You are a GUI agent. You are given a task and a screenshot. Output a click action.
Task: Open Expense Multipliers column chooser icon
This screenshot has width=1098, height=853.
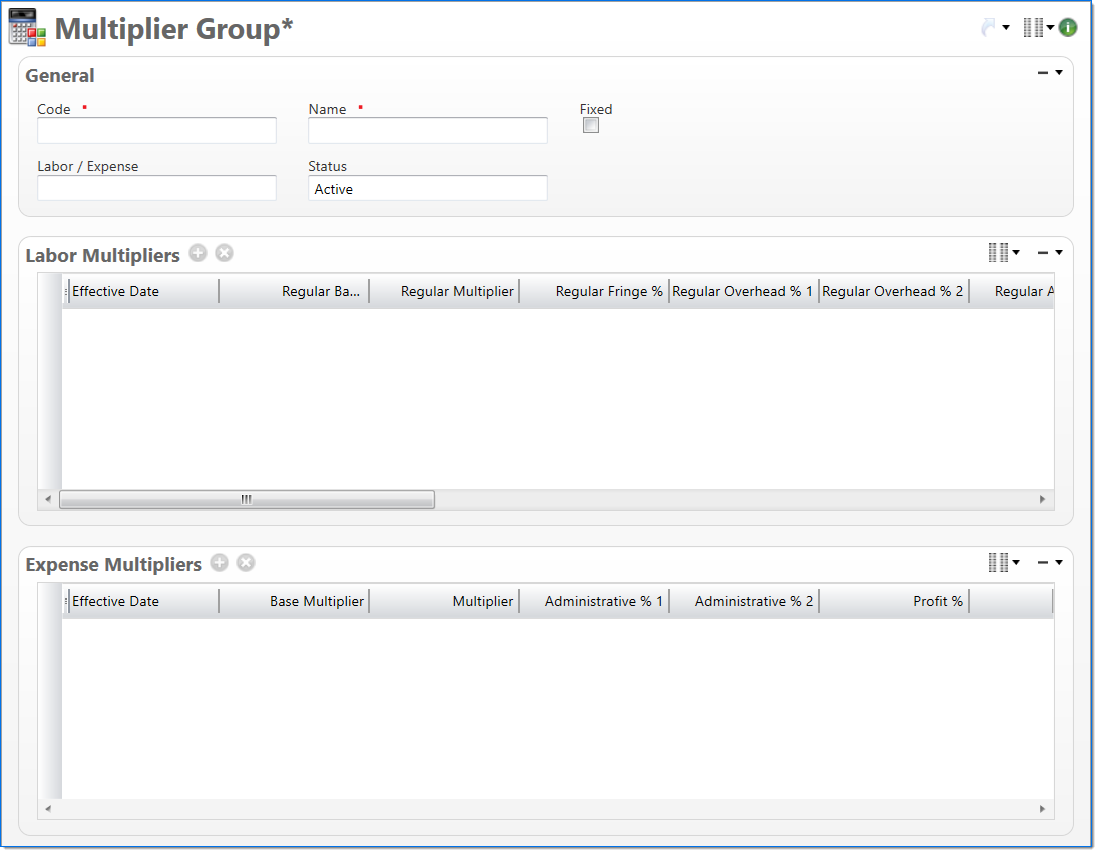[998, 563]
